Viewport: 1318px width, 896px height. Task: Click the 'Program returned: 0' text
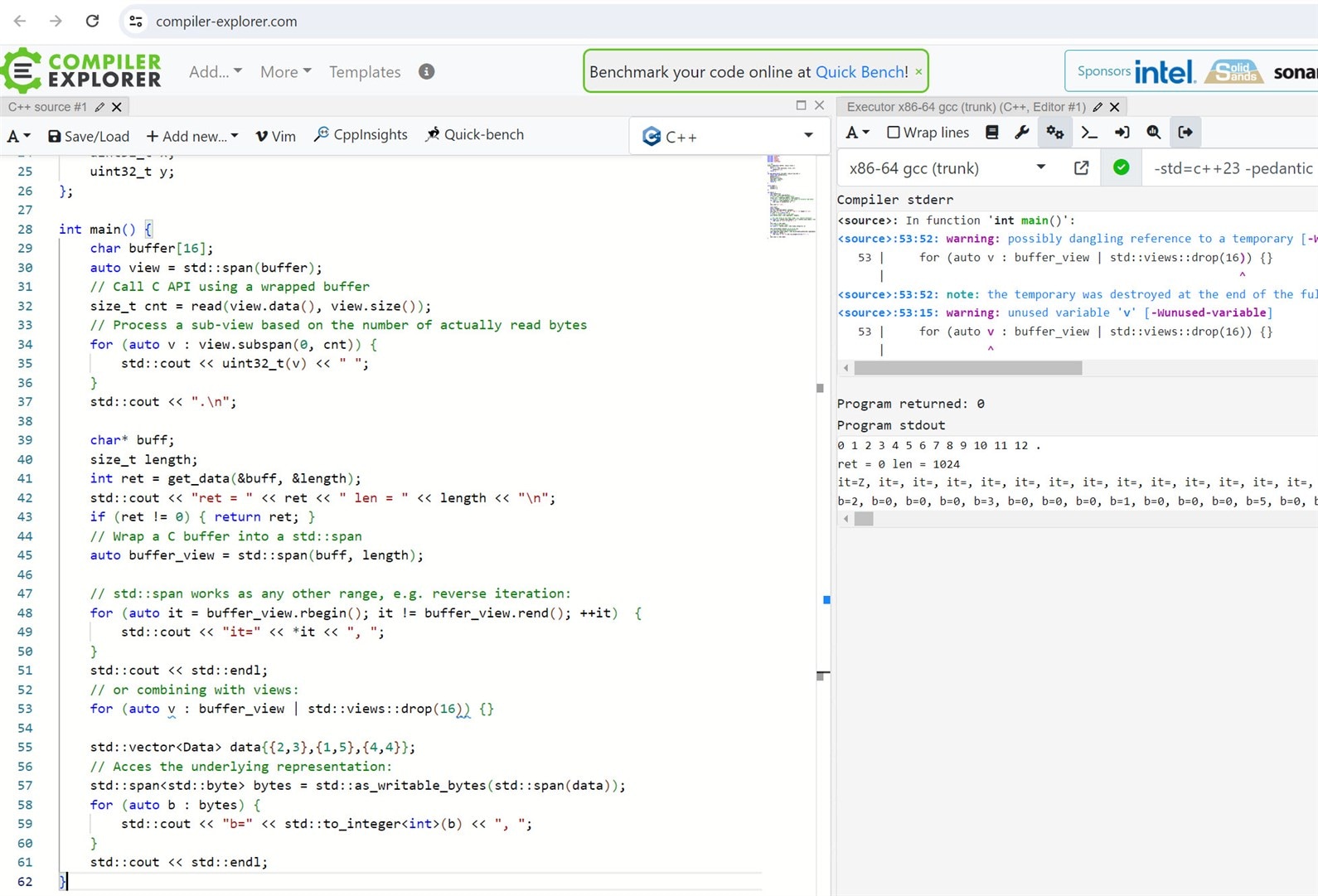coord(910,404)
